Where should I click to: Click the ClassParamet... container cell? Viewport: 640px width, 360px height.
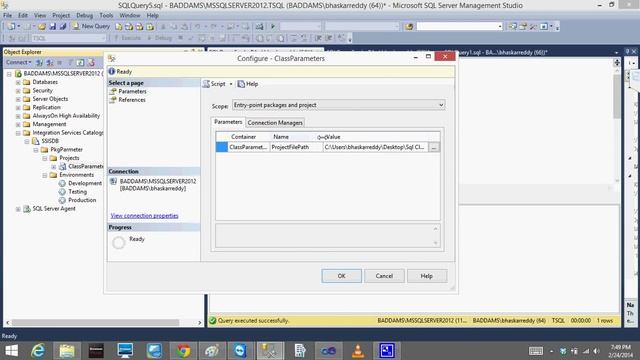pos(248,147)
